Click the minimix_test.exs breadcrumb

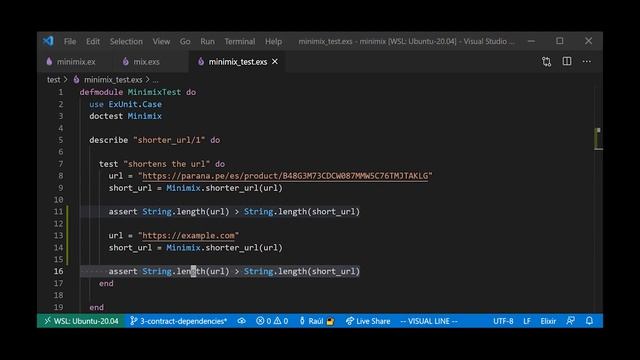[x=113, y=80]
